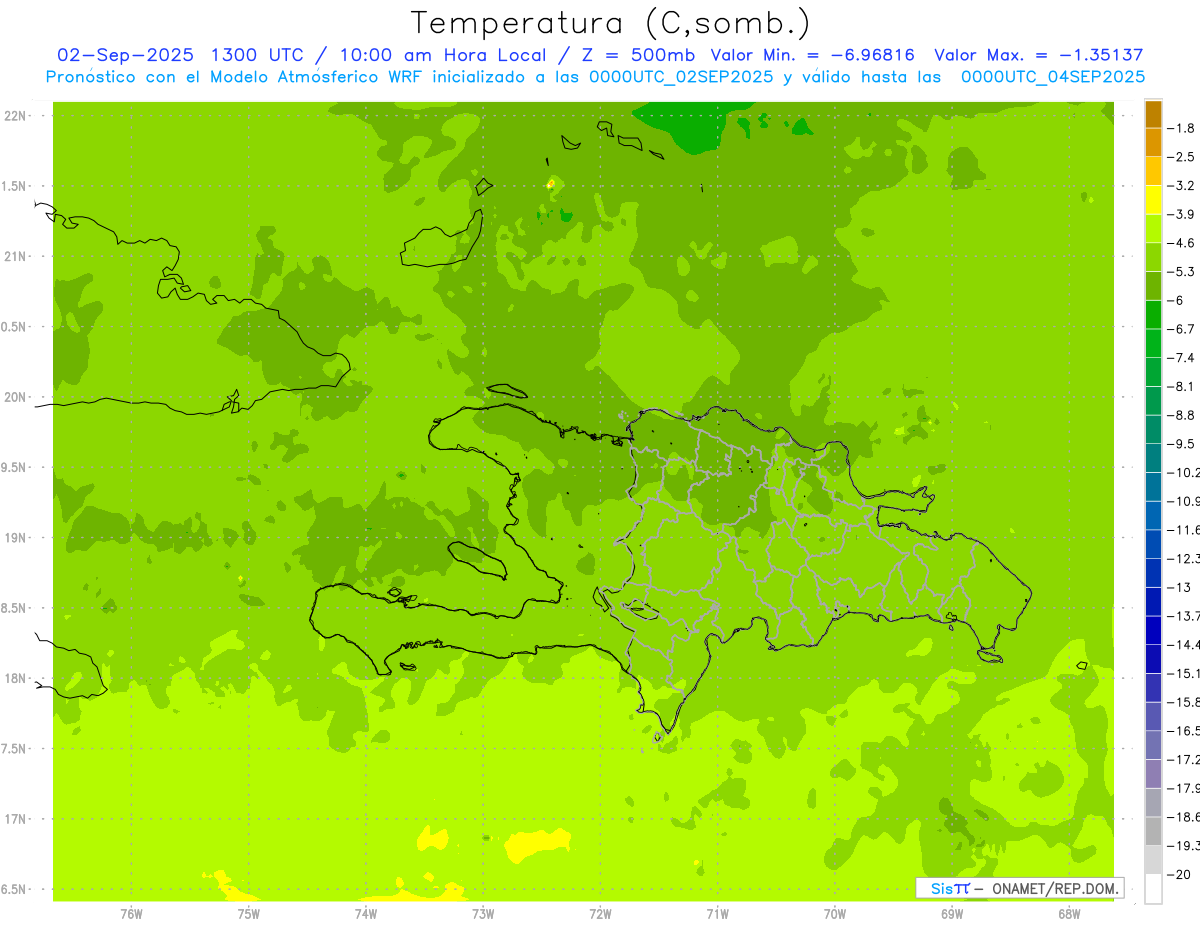
Task: Click the 74W longitude axis label
Action: click(x=365, y=914)
